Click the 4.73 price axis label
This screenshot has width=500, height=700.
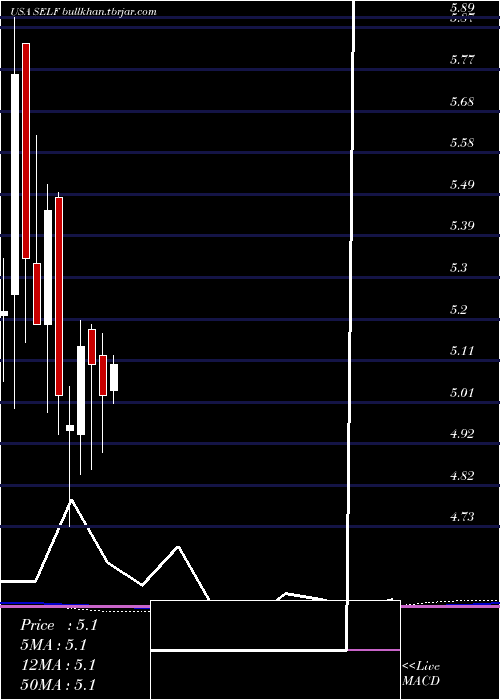[x=462, y=517]
